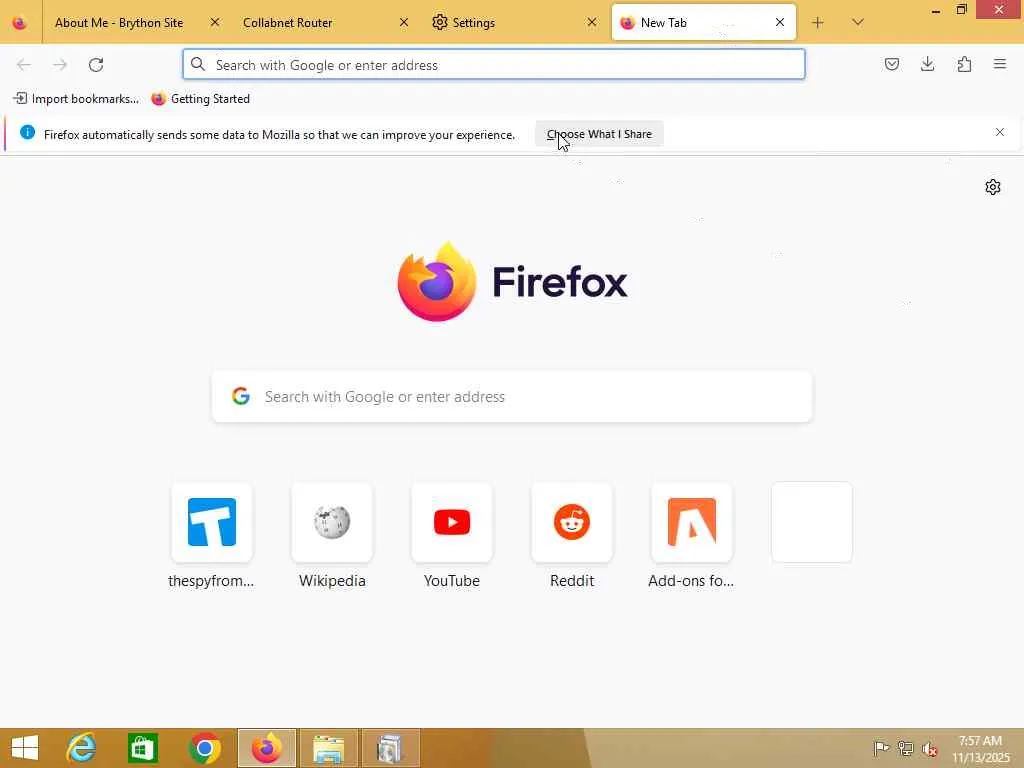Click the empty shortcut tile
This screenshot has width=1024, height=768.
812,522
